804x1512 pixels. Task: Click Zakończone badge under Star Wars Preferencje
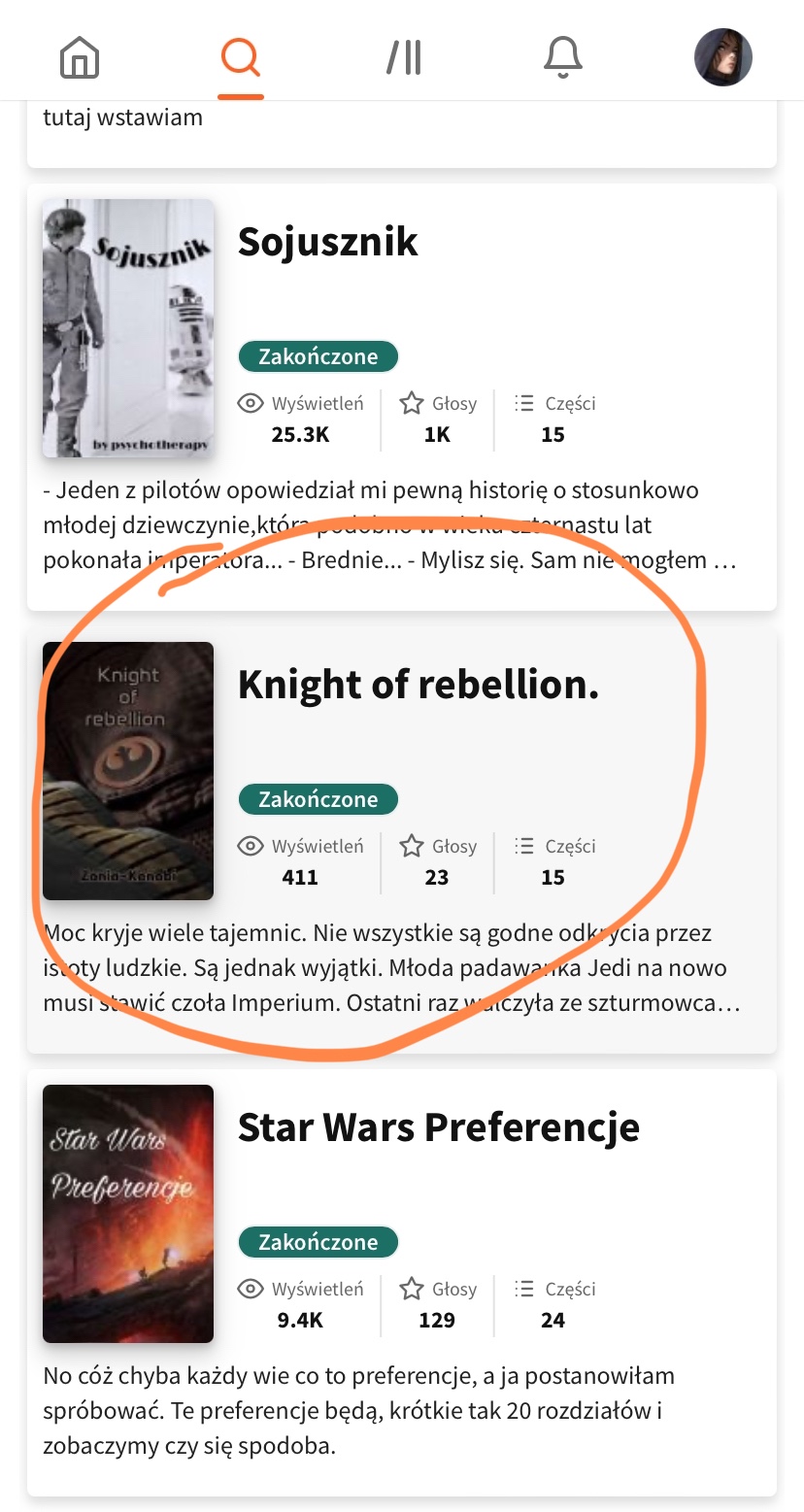(x=318, y=1242)
